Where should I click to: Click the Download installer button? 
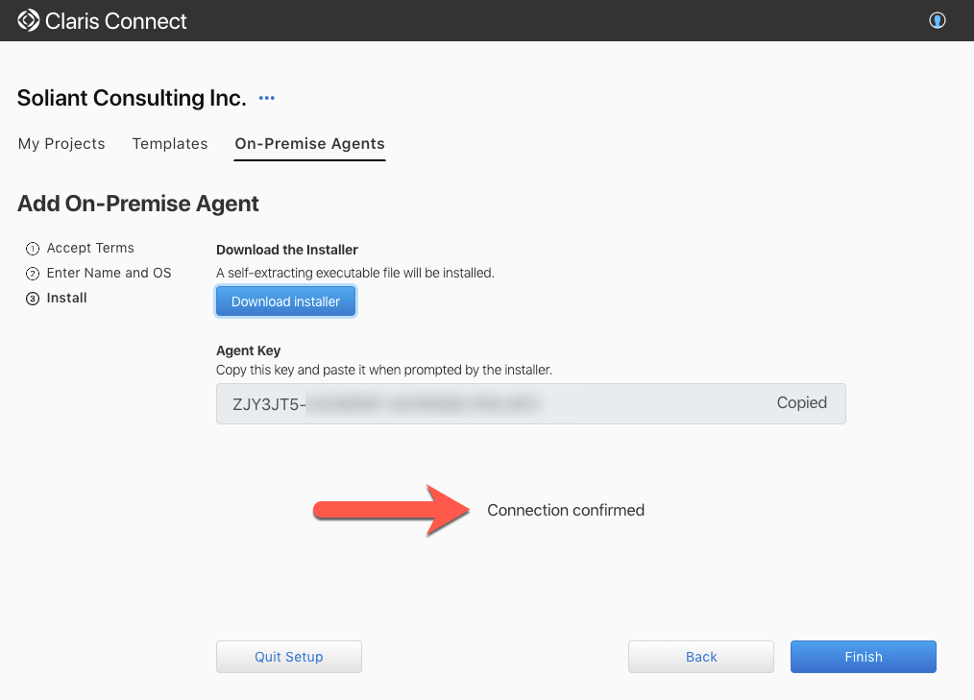[286, 301]
